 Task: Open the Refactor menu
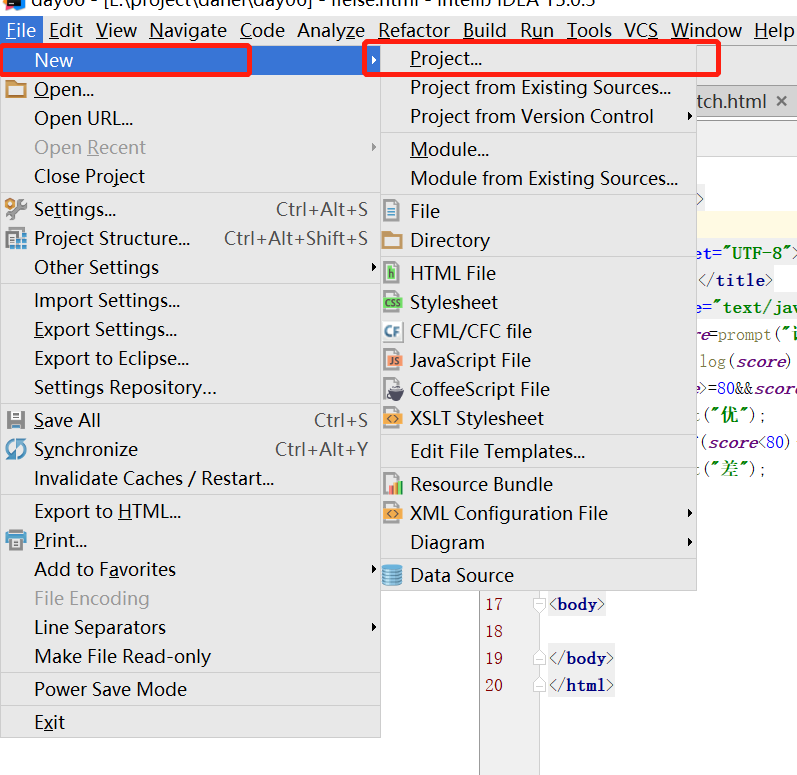coord(414,30)
